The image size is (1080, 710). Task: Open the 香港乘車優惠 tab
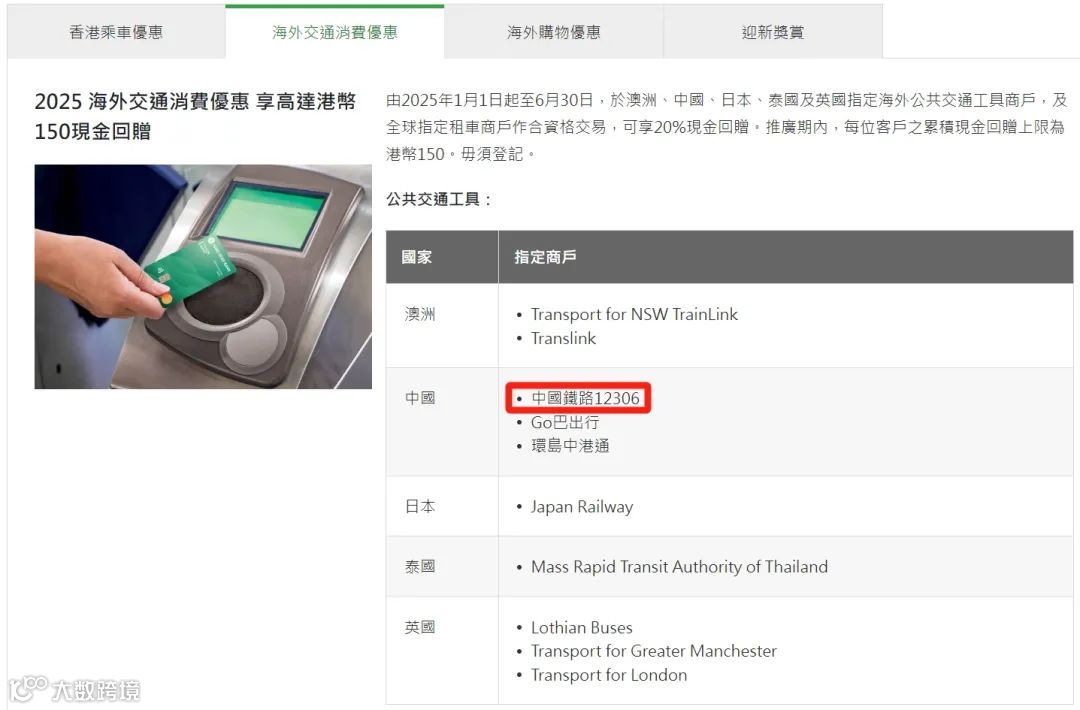(116, 32)
